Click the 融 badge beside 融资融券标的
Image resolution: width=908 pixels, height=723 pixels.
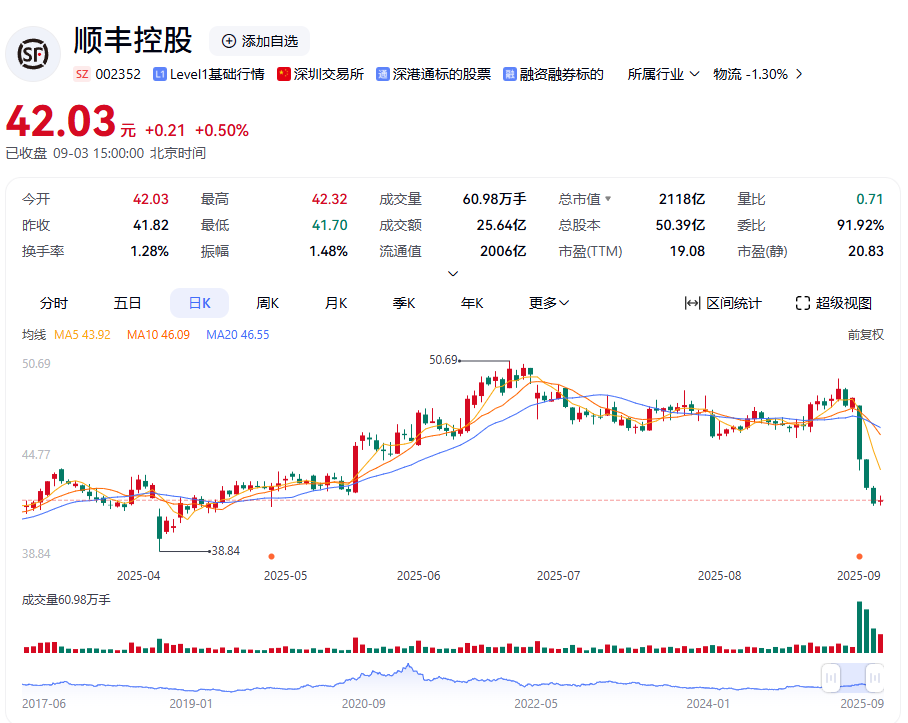tap(510, 74)
